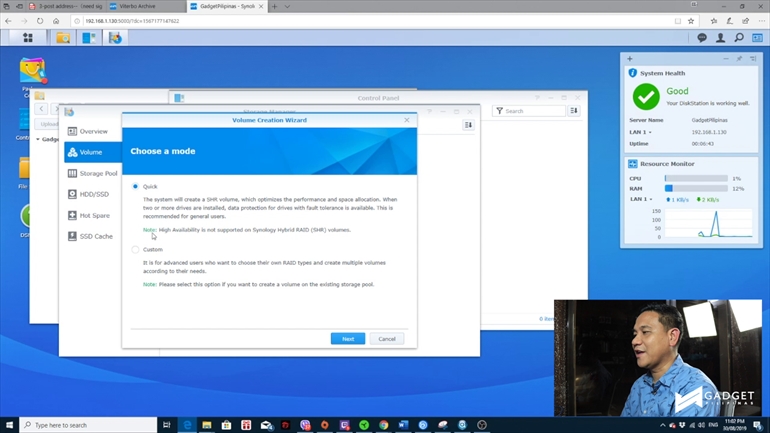The width and height of the screenshot is (770, 433).
Task: Open Word from Windows taskbar
Action: [x=403, y=425]
